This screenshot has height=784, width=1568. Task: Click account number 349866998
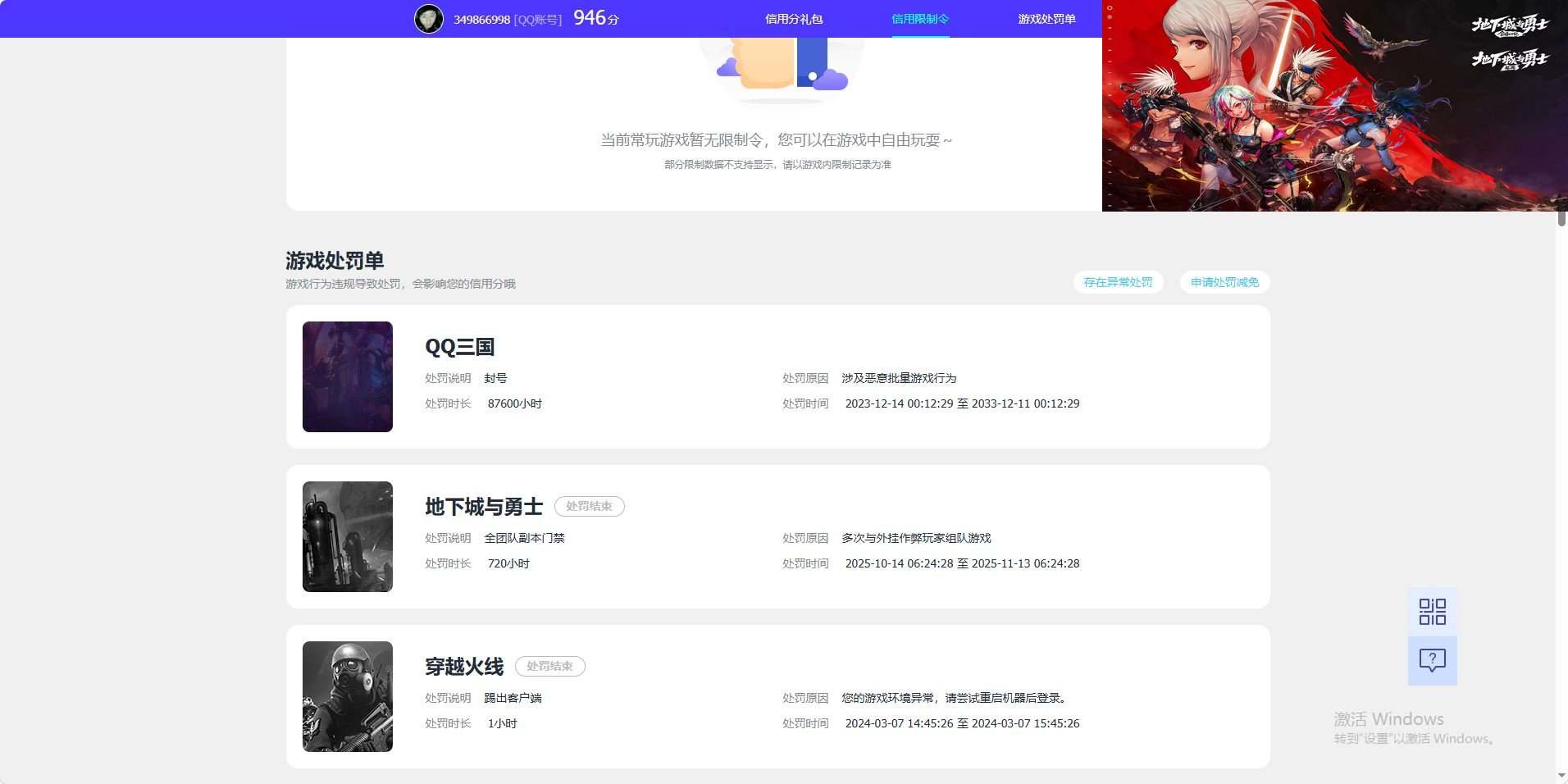pos(482,20)
